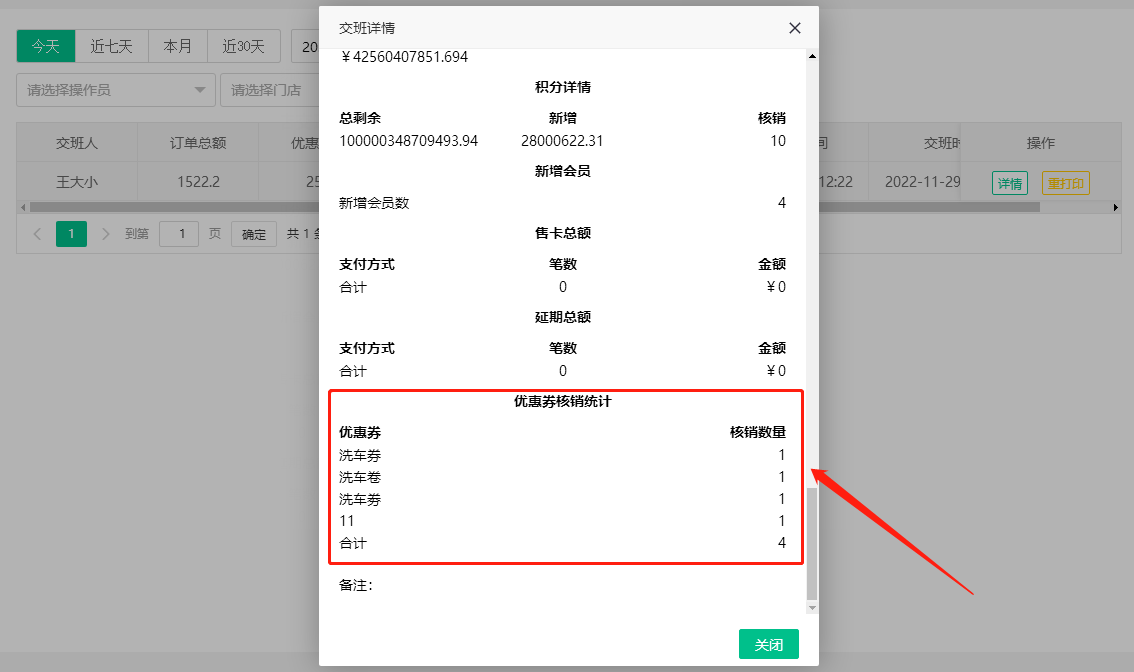Choose the 近30天 date filter
1134x672 pixels.
point(243,46)
